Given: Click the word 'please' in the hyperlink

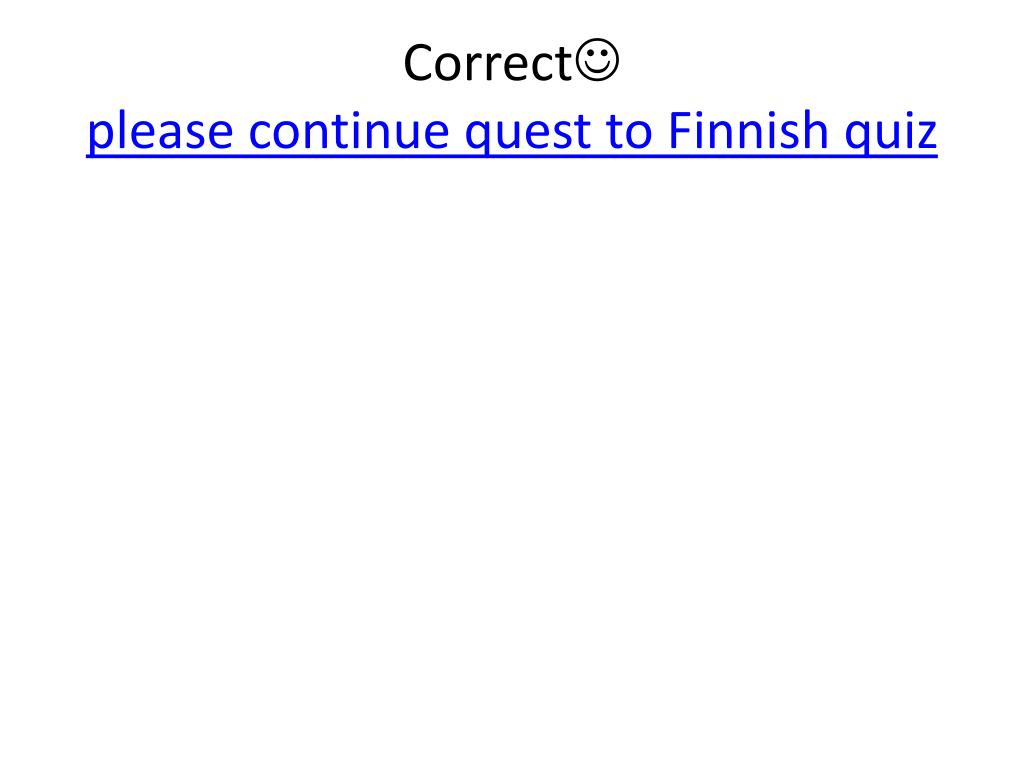Looking at the screenshot, I should coord(160,133).
